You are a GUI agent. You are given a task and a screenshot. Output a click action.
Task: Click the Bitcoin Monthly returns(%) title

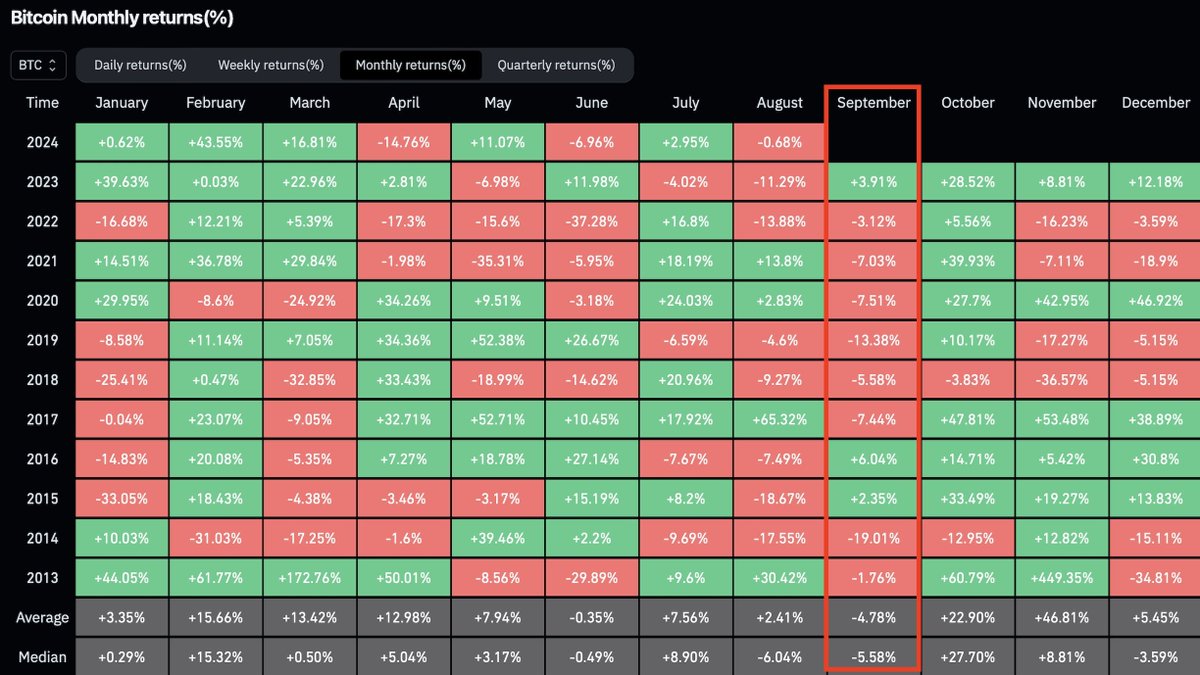tap(119, 17)
